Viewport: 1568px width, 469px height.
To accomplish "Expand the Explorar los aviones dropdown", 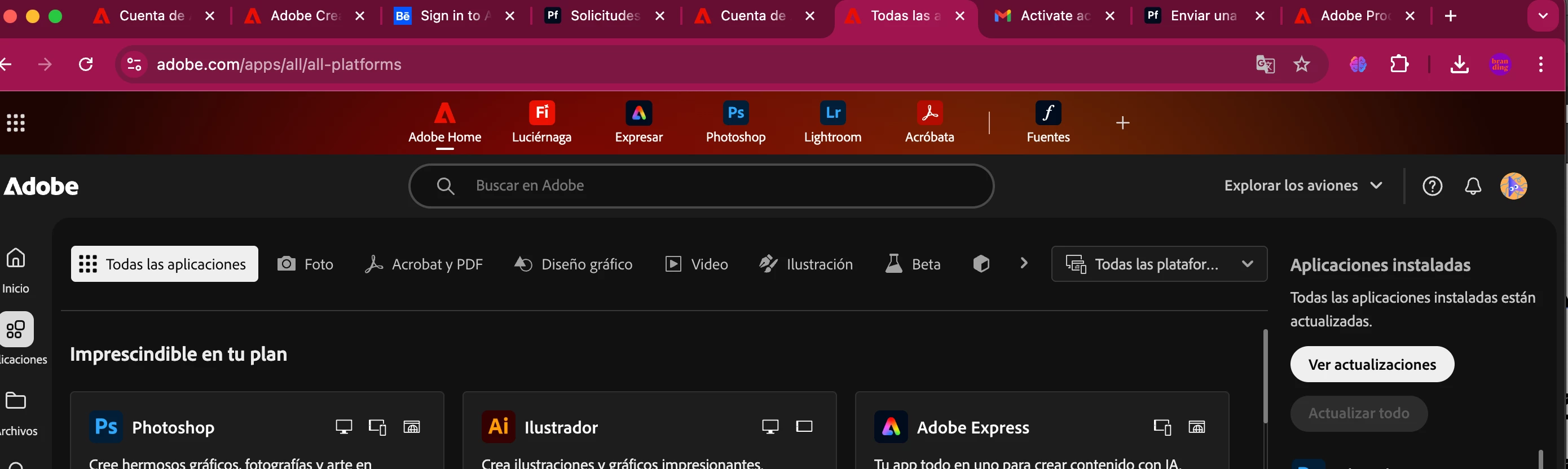I will [1302, 185].
